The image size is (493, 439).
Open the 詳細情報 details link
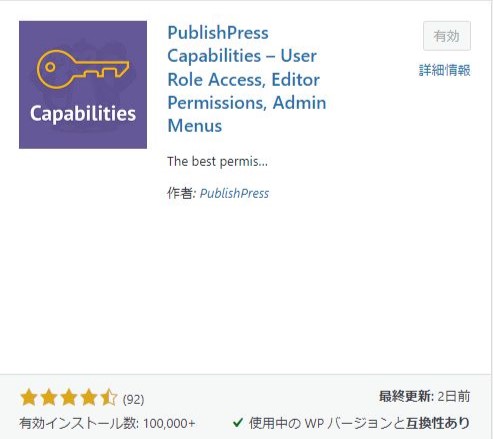pyautogui.click(x=444, y=70)
